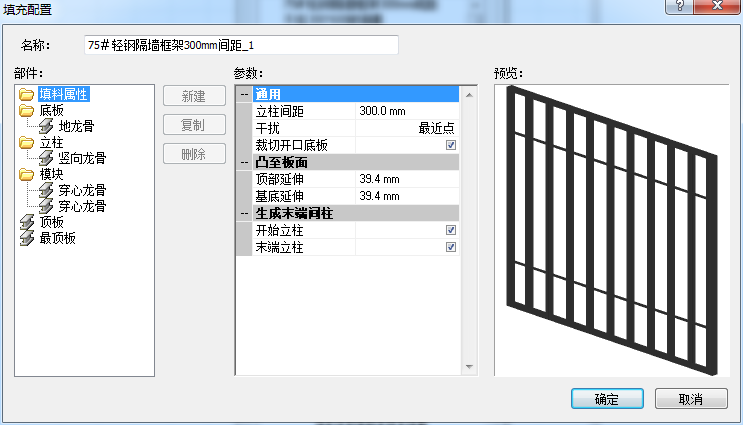Viewport: 743px width, 425px height.
Task: Collapse the 通用 parameter section
Action: (x=244, y=94)
